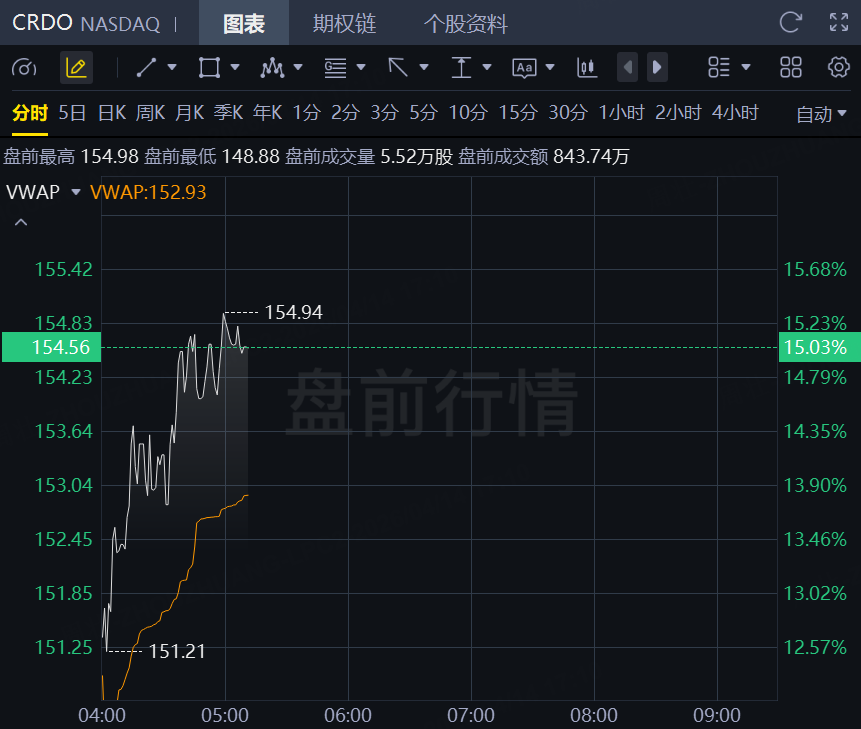Select the 月K timeframe
The image size is (861, 729).
pos(189,113)
